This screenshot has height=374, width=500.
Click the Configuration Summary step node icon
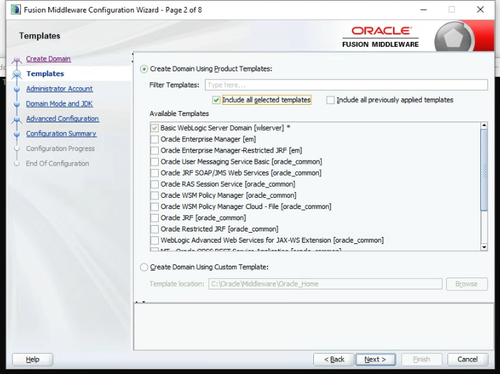pos(17,134)
